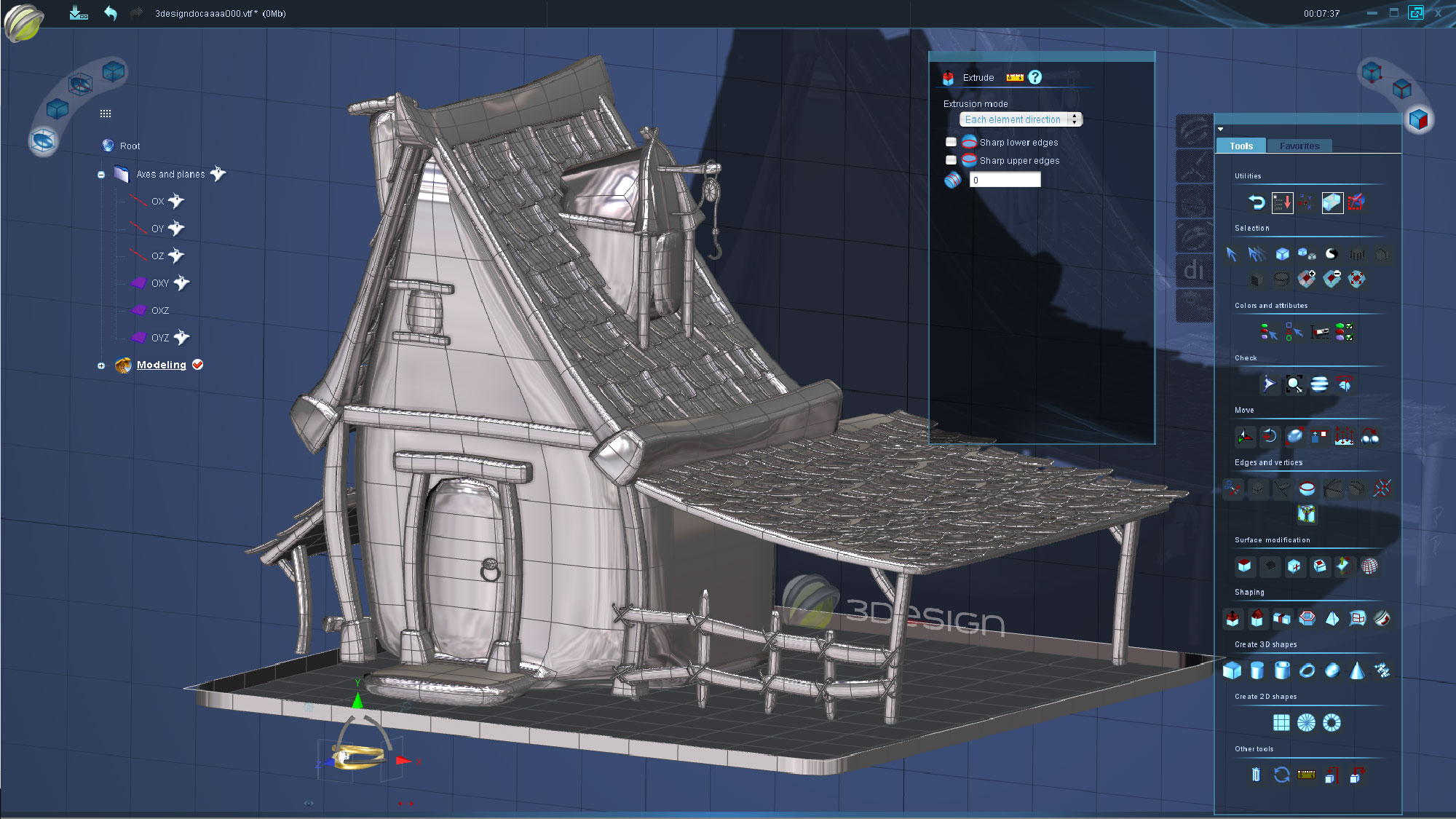This screenshot has height=819, width=1456.
Task: Create a square grid 2D shape
Action: (x=1281, y=722)
